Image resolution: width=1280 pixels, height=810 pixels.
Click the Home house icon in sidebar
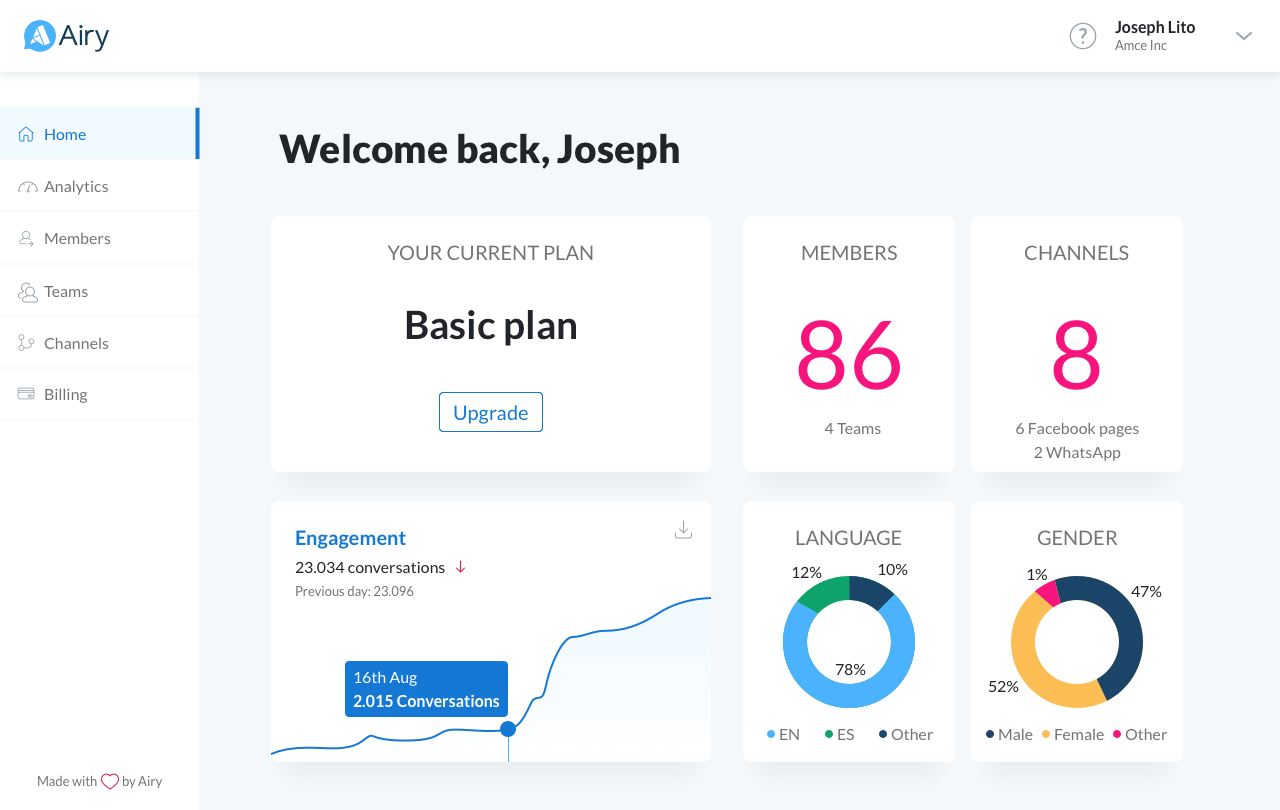[x=26, y=134]
